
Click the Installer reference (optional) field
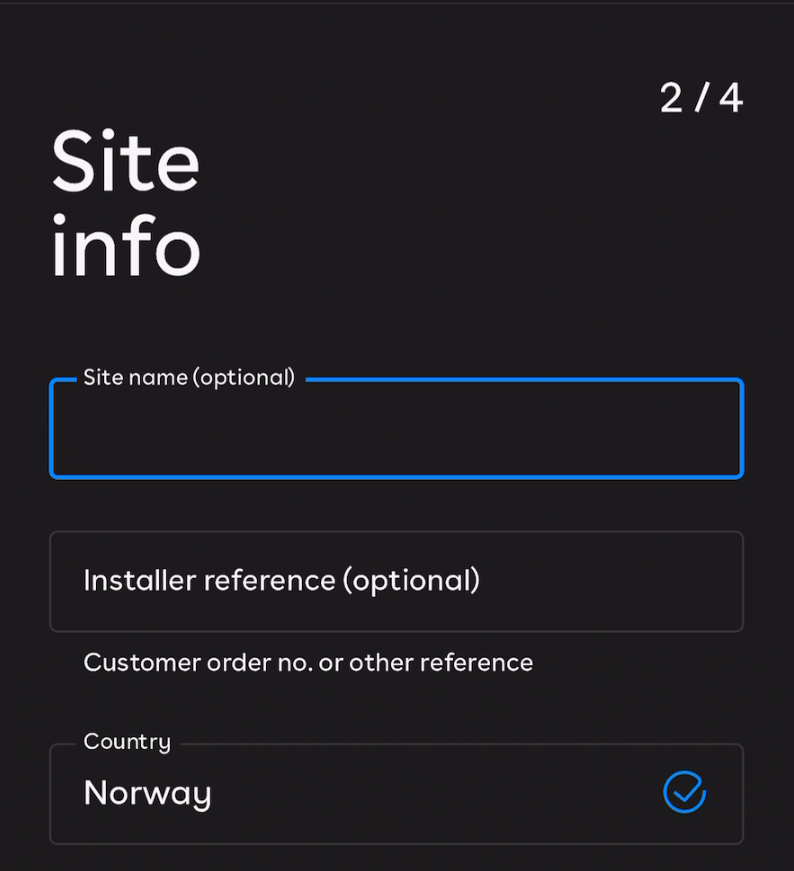396,581
